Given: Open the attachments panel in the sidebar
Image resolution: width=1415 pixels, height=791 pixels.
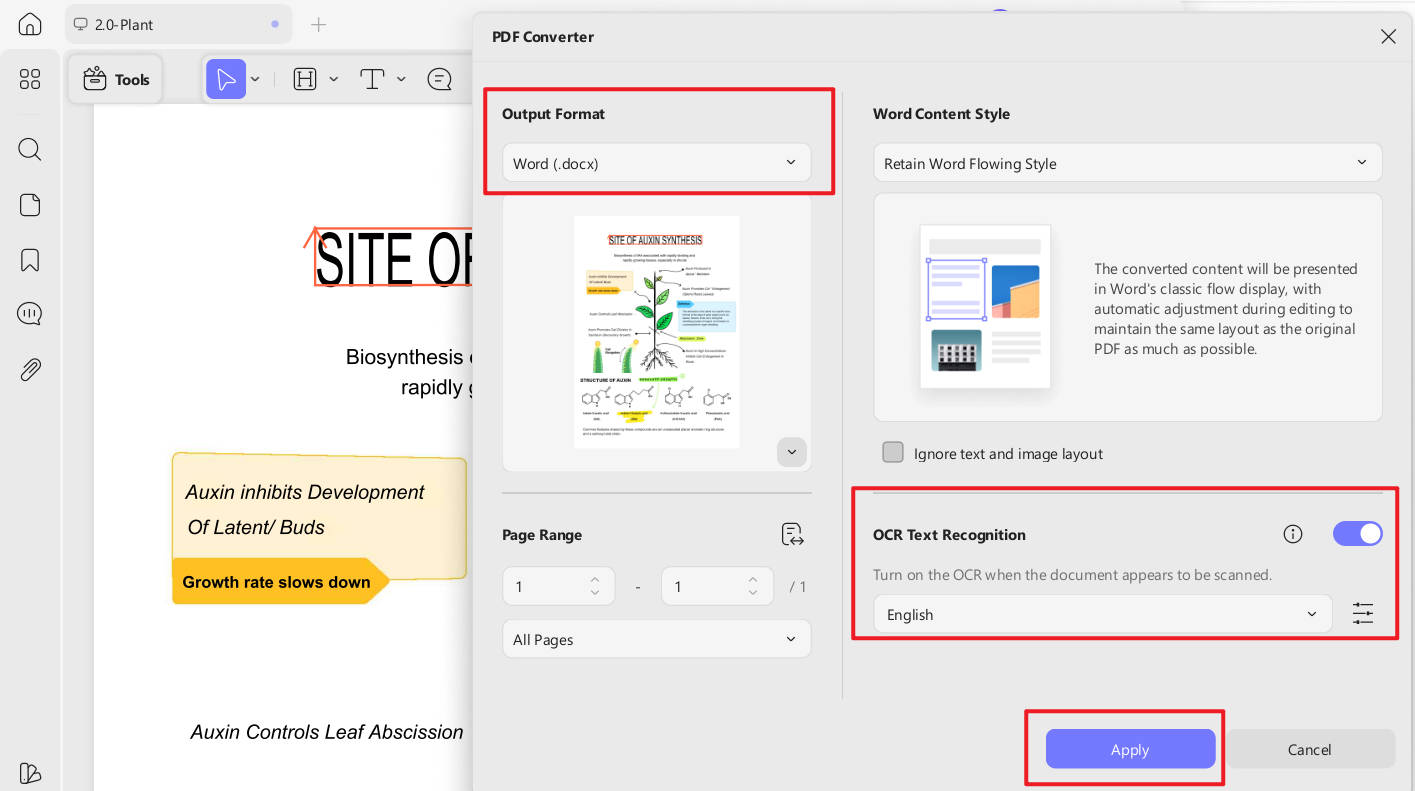Looking at the screenshot, I should 30,369.
